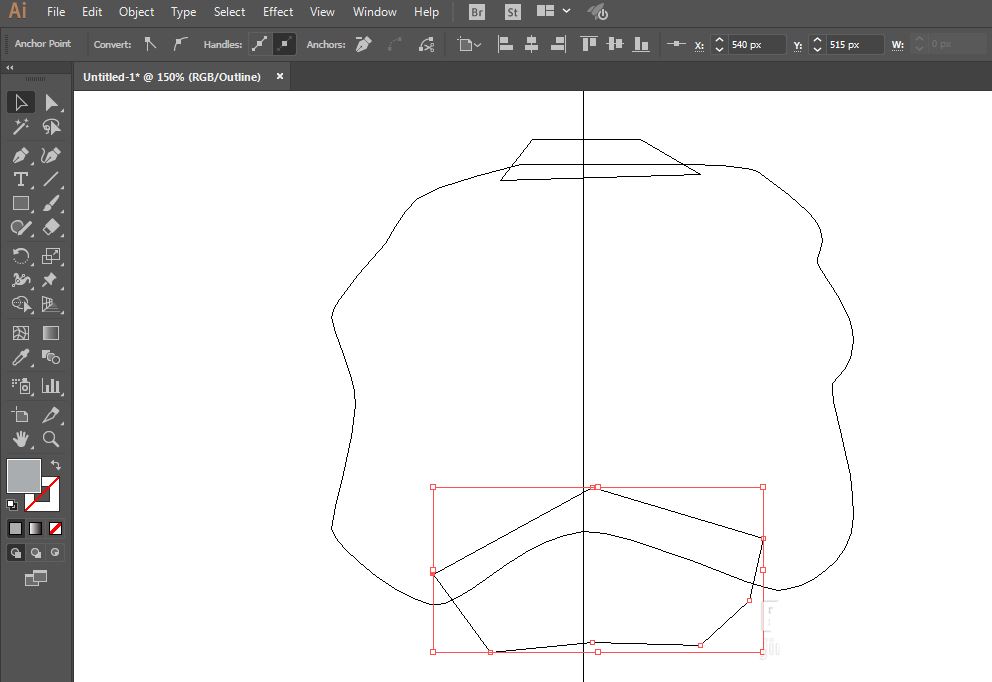Image resolution: width=992 pixels, height=682 pixels.
Task: Activate the Hand tool
Action: click(x=20, y=439)
